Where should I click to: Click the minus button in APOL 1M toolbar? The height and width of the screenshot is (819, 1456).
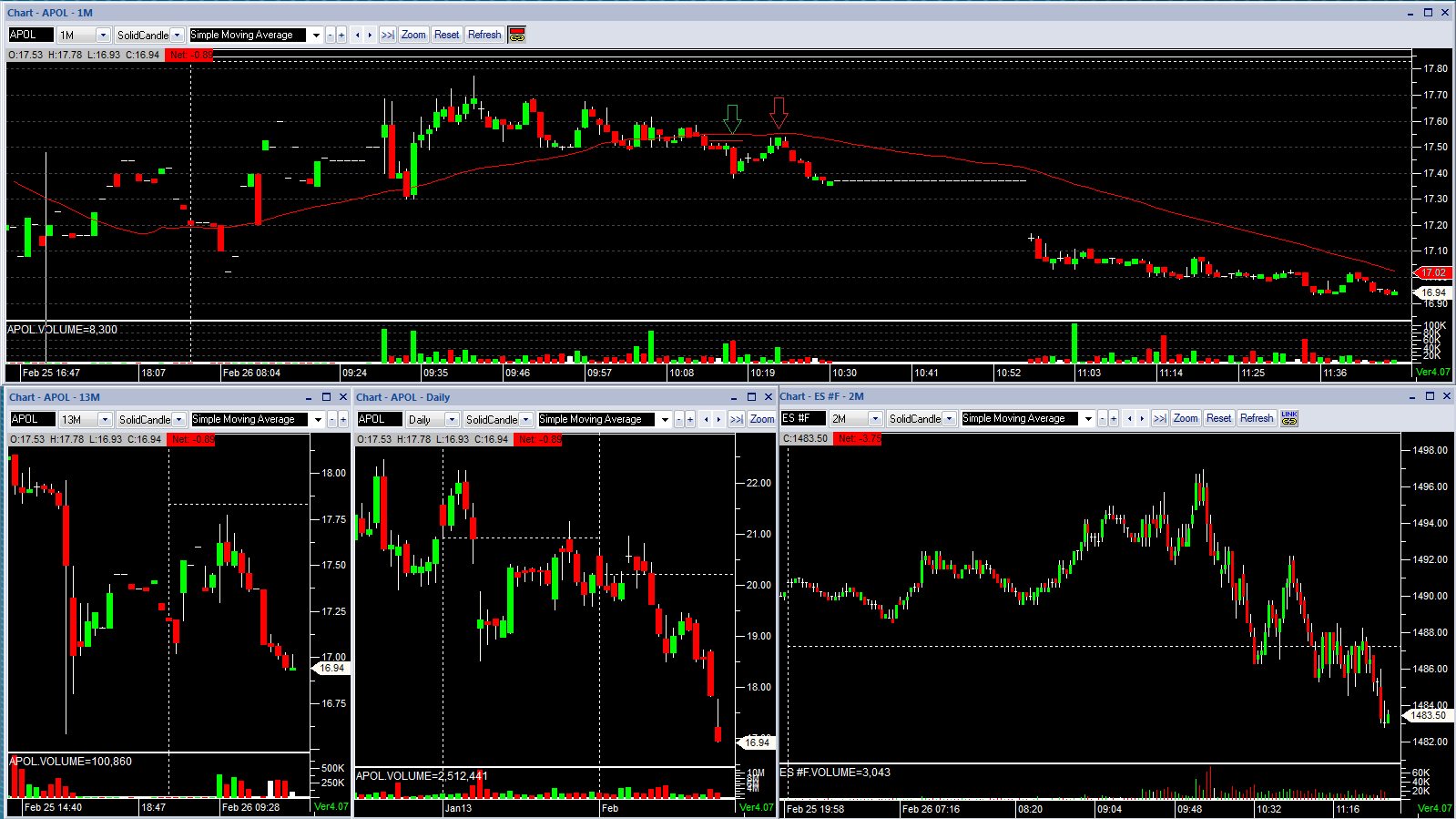[x=331, y=35]
